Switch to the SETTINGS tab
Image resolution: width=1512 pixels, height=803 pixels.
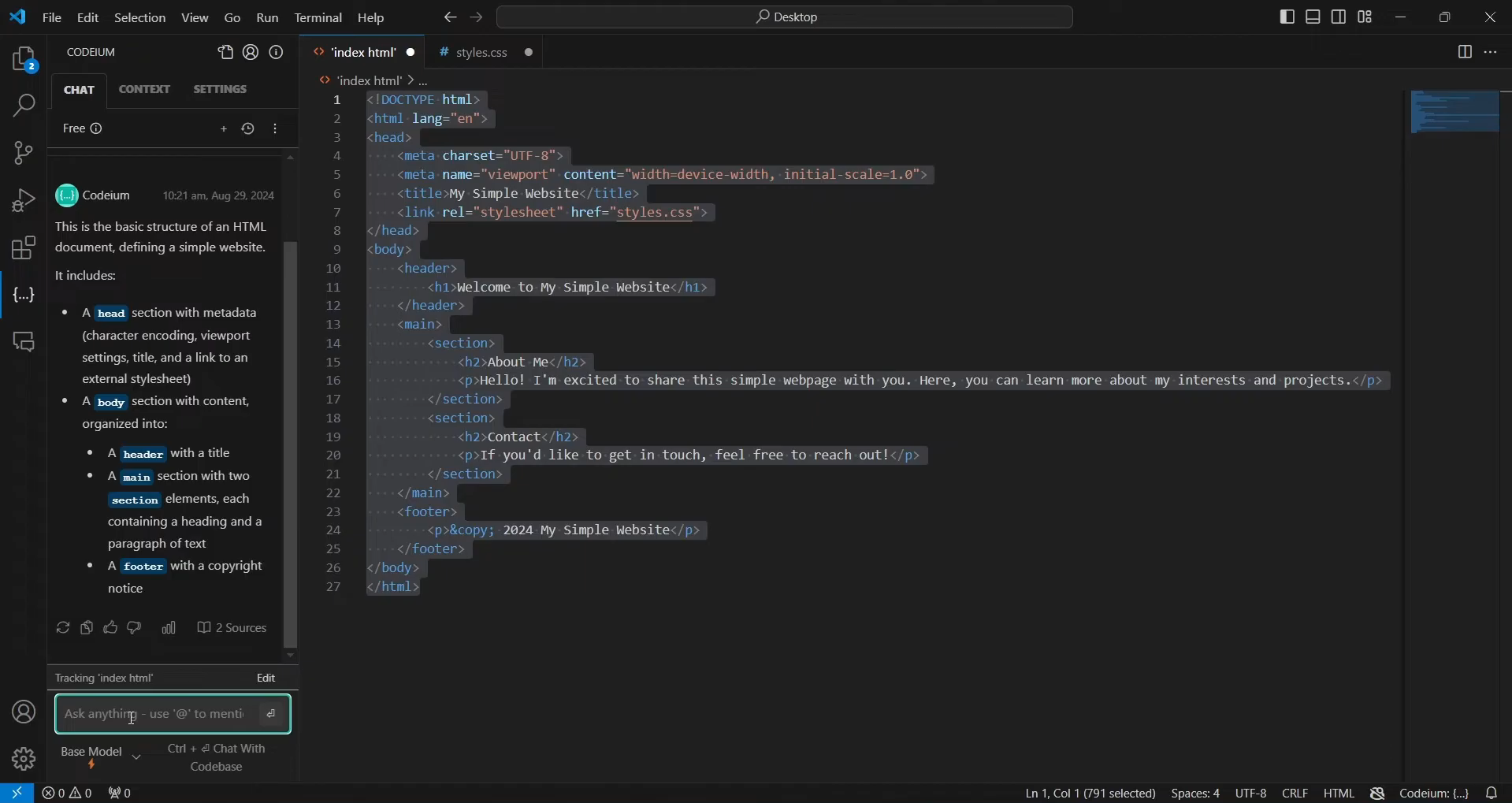pyautogui.click(x=221, y=90)
